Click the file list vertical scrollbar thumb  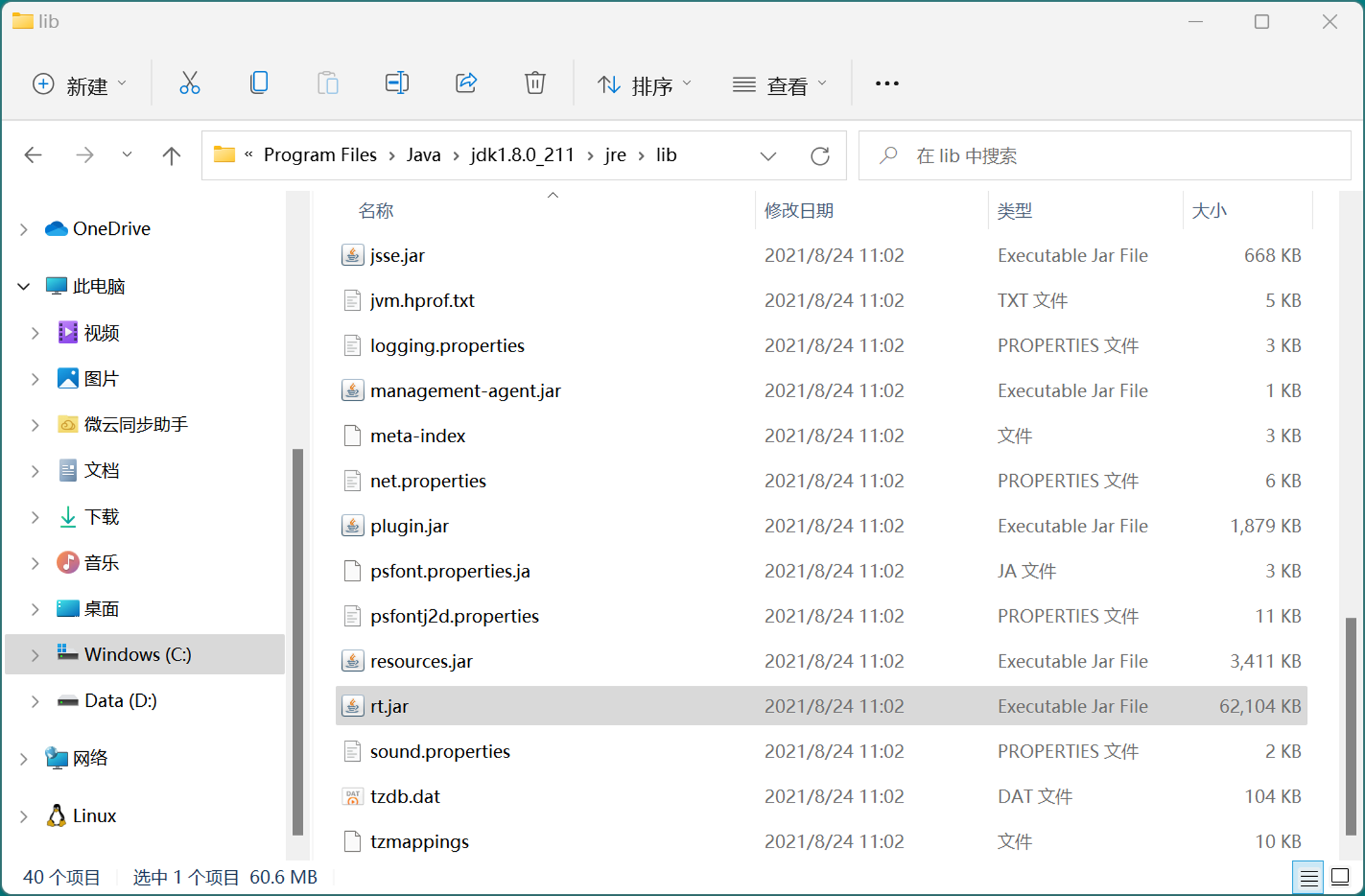pos(1350,726)
